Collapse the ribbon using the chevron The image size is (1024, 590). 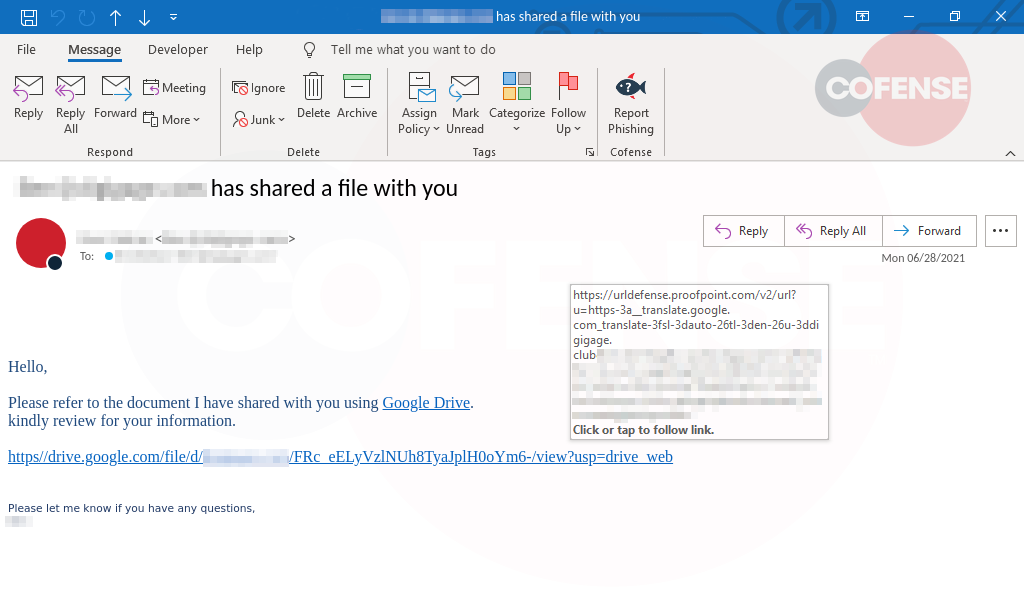(x=1010, y=152)
